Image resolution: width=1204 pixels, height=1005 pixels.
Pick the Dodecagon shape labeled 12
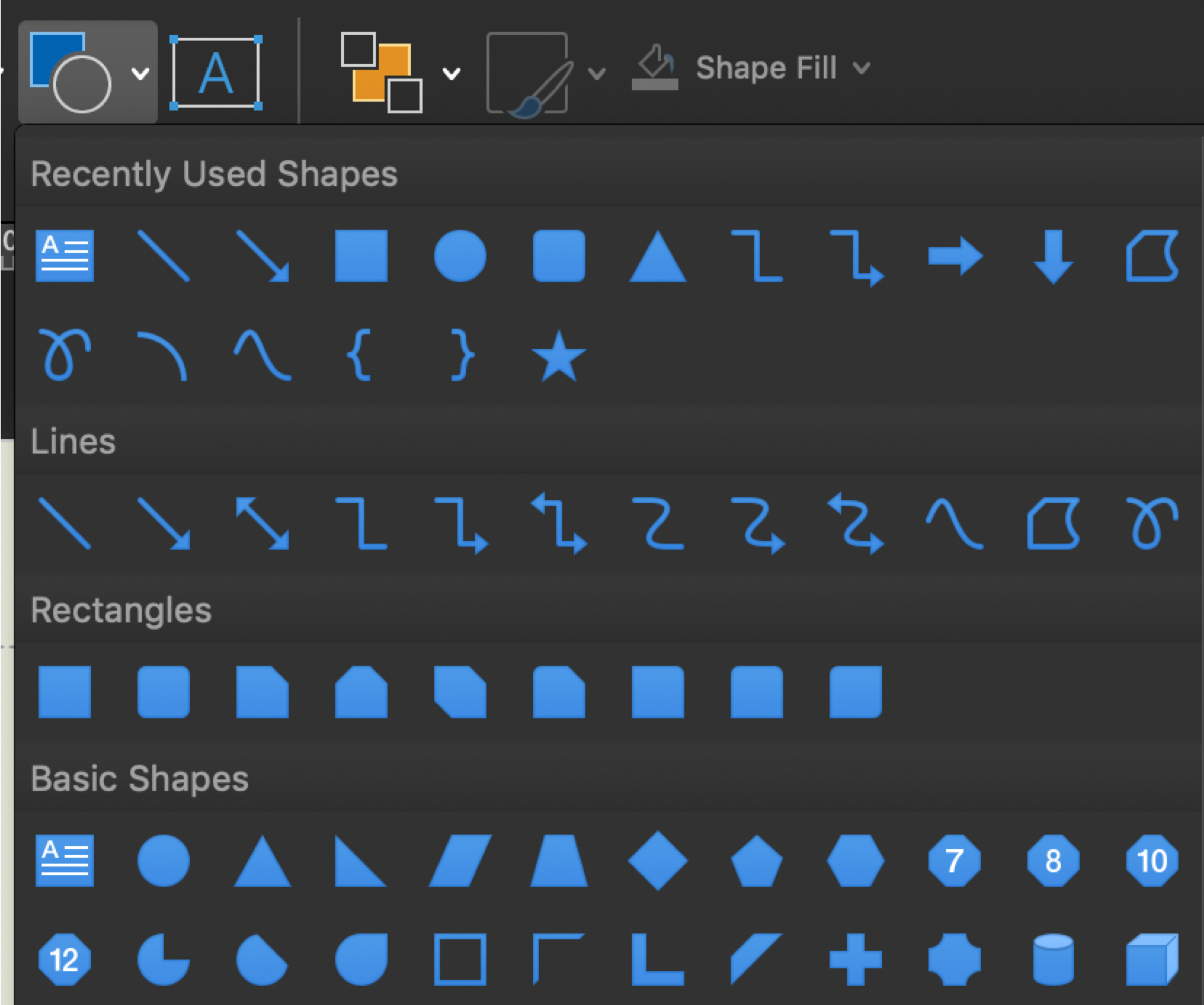tap(65, 959)
